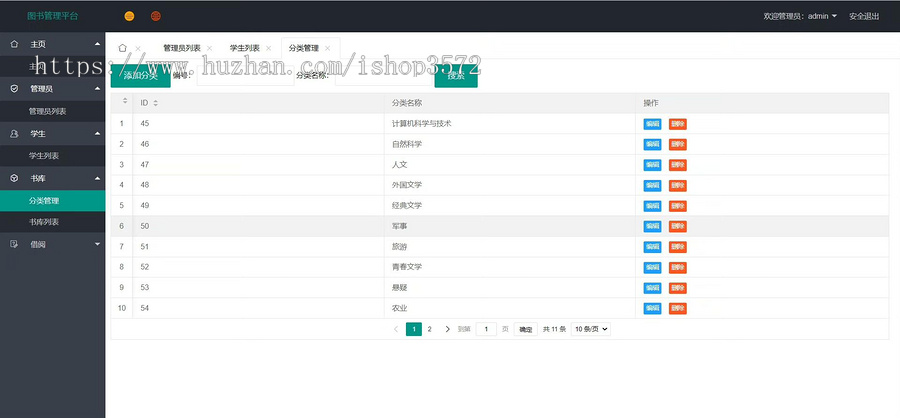Close the 学生列表 tab
Viewport: 900px width, 418px height.
click(x=268, y=48)
